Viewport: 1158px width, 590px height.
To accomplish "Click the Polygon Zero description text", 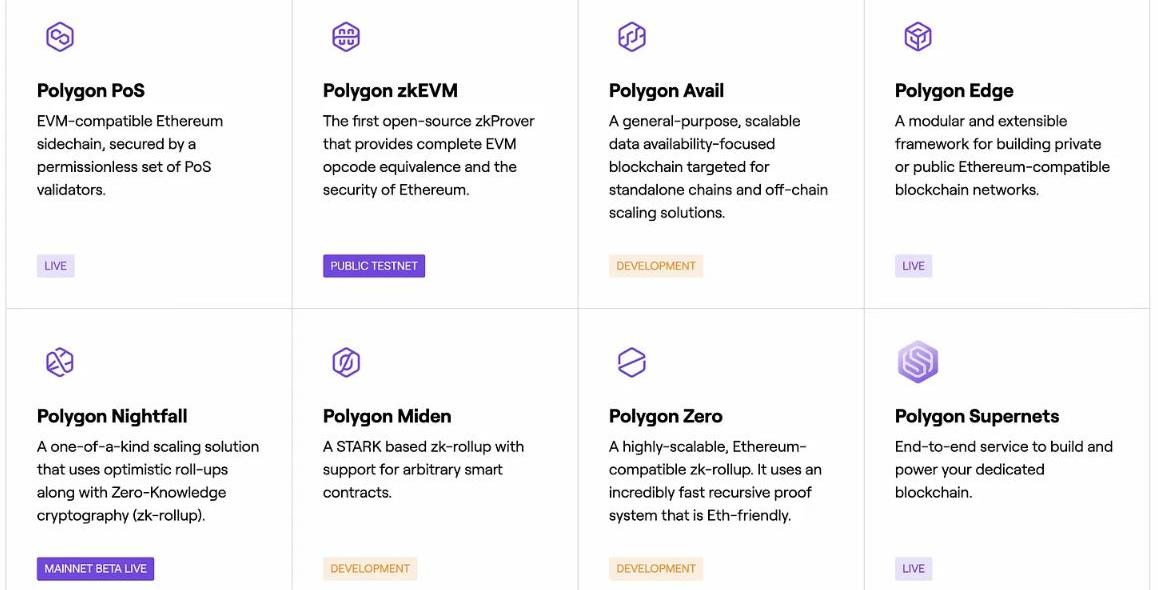I will [x=714, y=481].
